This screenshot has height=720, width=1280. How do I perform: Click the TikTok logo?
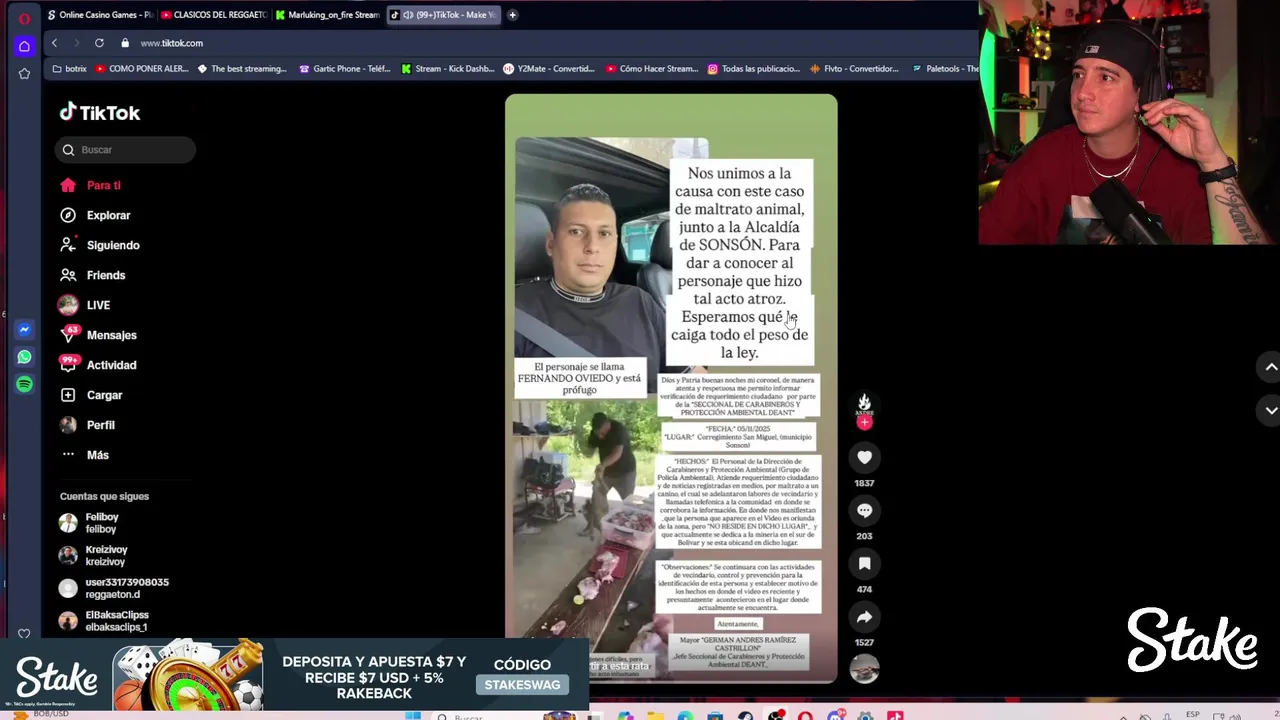tap(99, 113)
